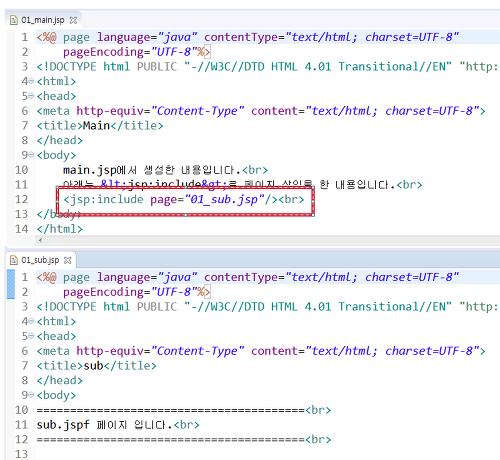Image resolution: width=500 pixels, height=460 pixels.
Task: Collapse the <body> fold in 01_main.jsp
Action: (31, 155)
